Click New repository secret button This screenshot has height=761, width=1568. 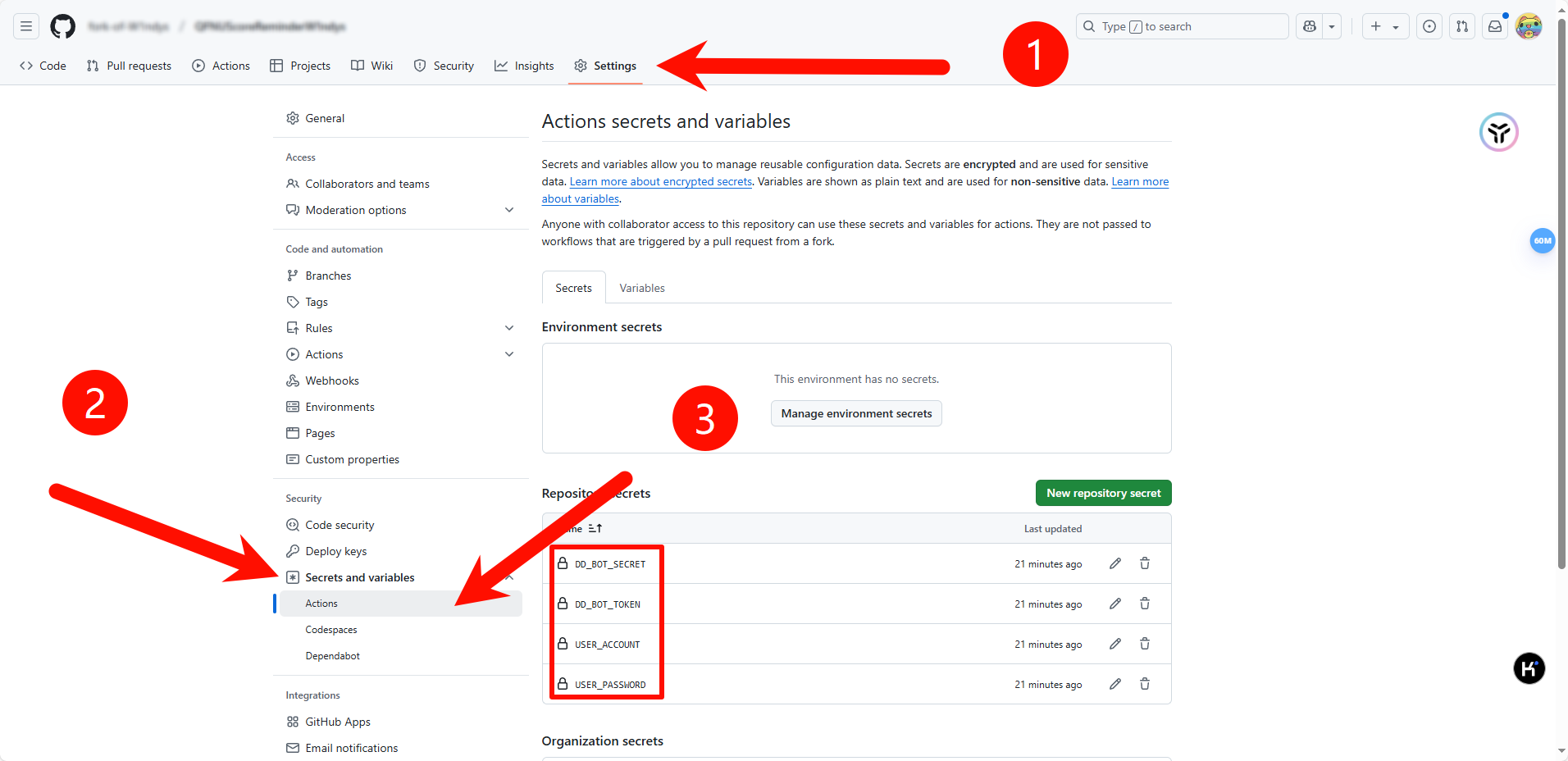[1103, 493]
